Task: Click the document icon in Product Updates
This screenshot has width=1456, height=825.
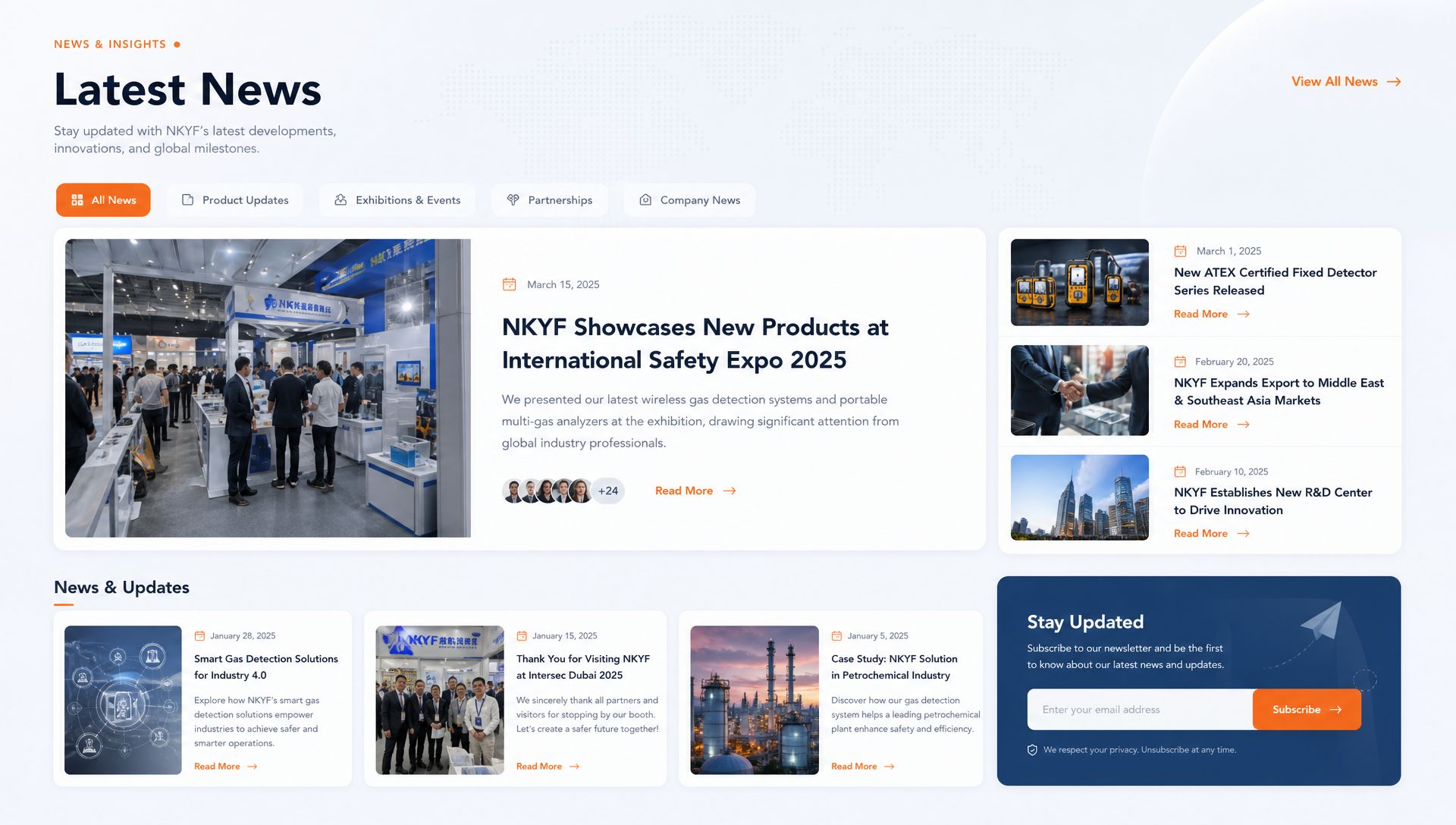Action: (x=187, y=200)
